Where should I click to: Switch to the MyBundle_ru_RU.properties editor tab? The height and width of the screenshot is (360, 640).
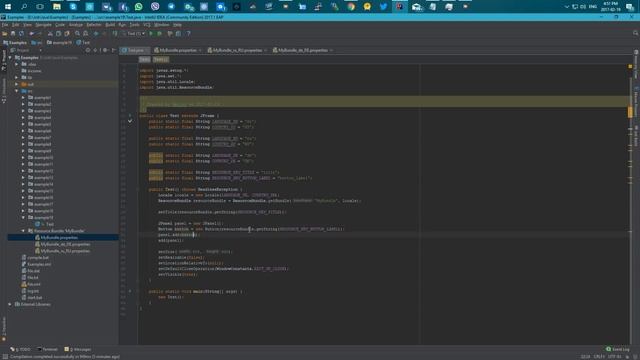pos(237,50)
